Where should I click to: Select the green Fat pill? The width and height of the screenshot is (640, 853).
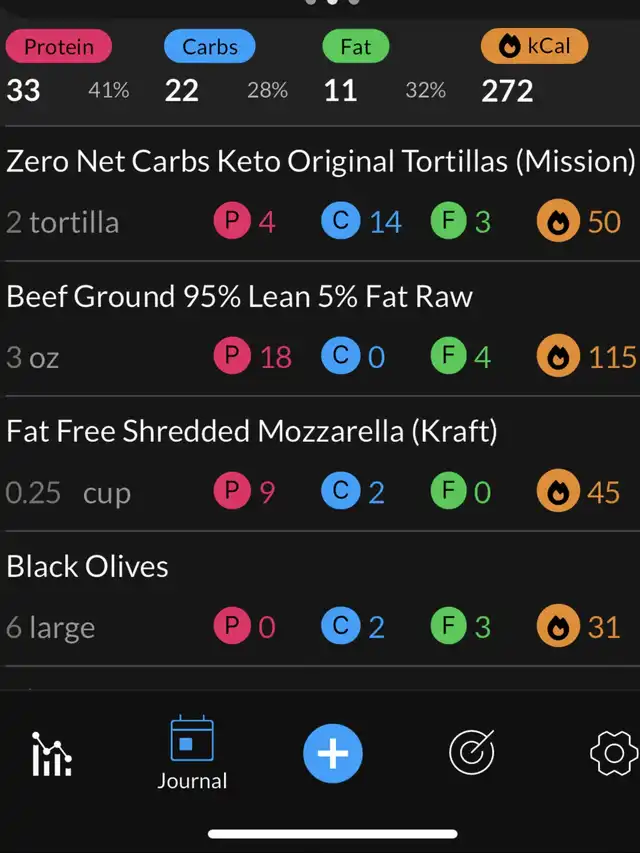[x=356, y=46]
